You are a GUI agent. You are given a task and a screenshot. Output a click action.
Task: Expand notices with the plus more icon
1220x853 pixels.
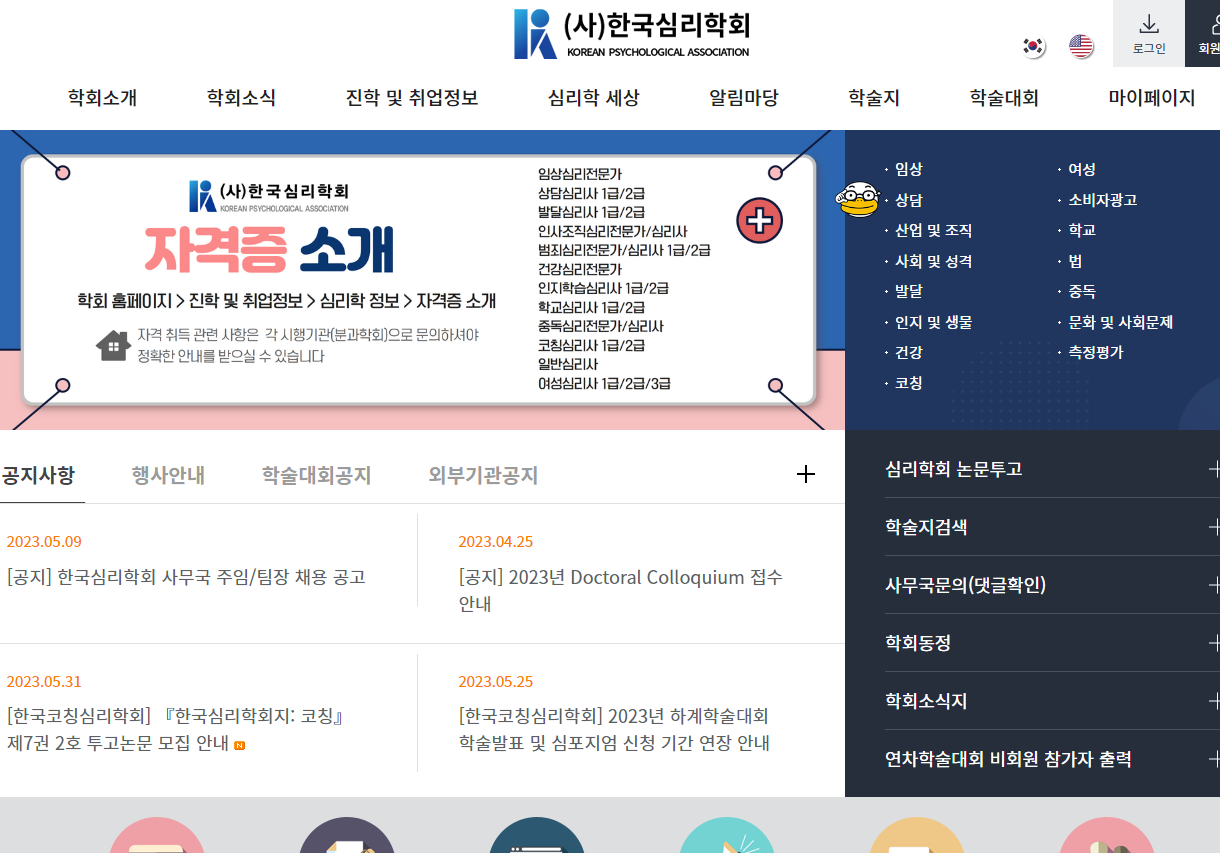pyautogui.click(x=806, y=474)
